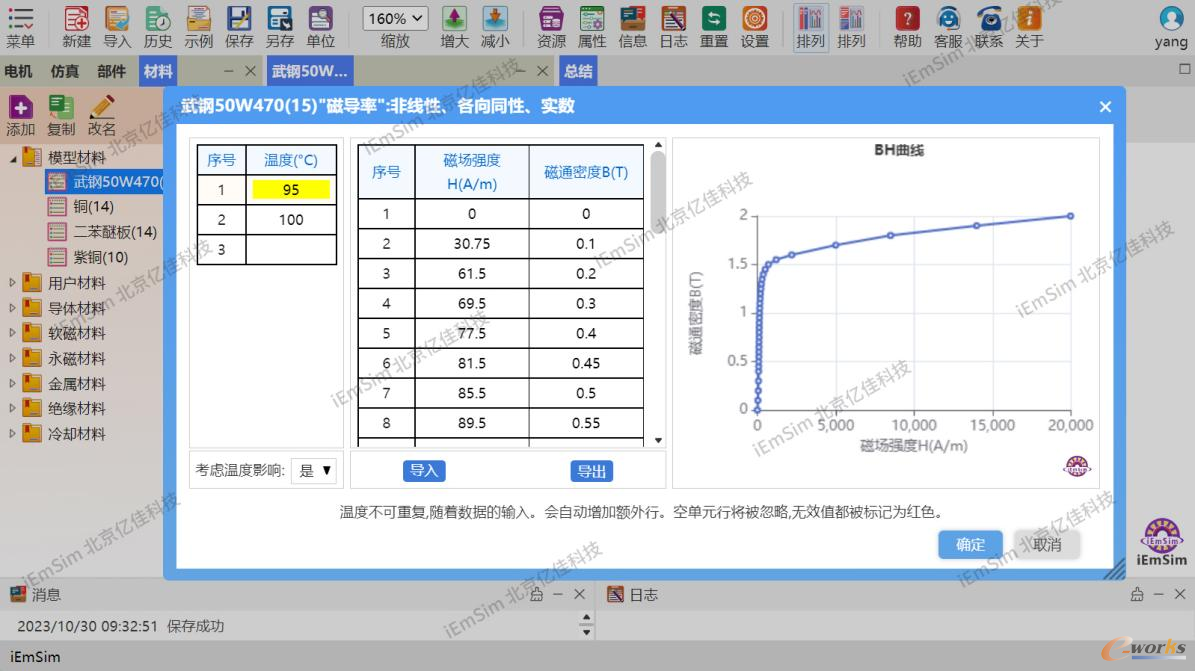The image size is (1196, 671).
Task: Collapse the 模型材料 tree node
Action: pyautogui.click(x=13, y=159)
